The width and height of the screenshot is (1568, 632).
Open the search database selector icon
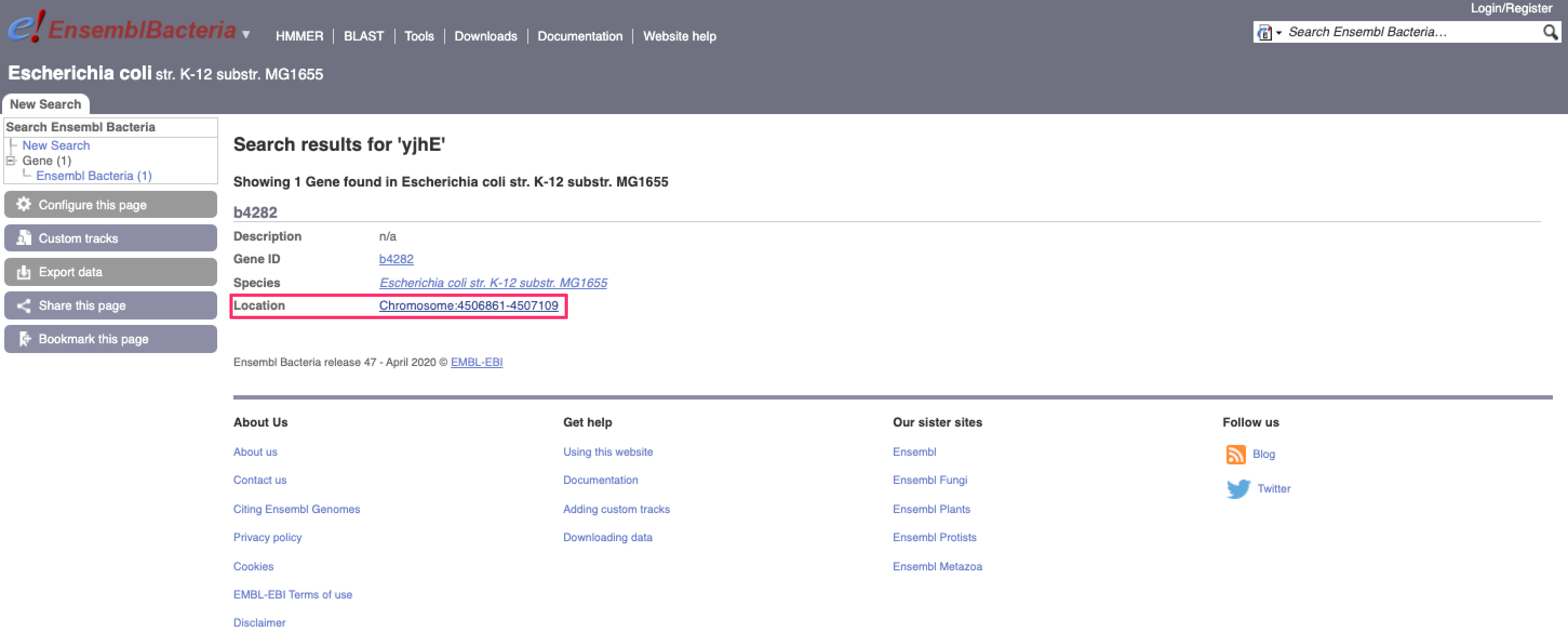pyautogui.click(x=1269, y=32)
